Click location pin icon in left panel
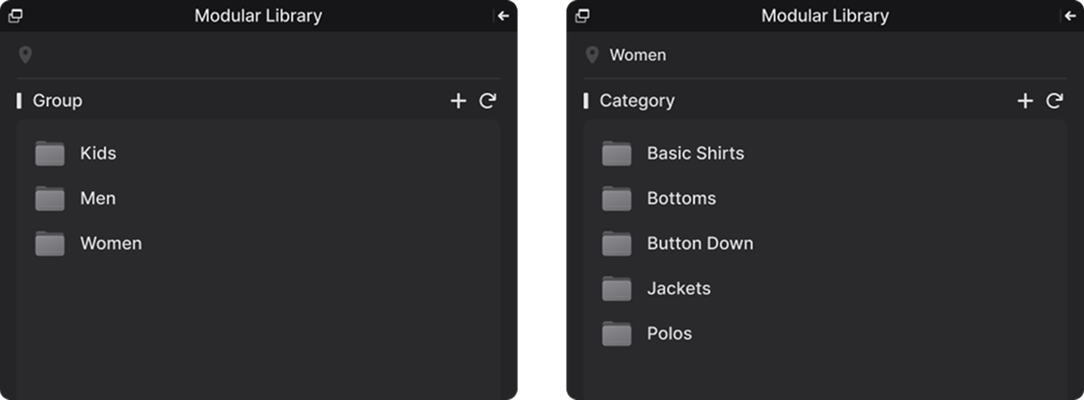 [x=26, y=55]
